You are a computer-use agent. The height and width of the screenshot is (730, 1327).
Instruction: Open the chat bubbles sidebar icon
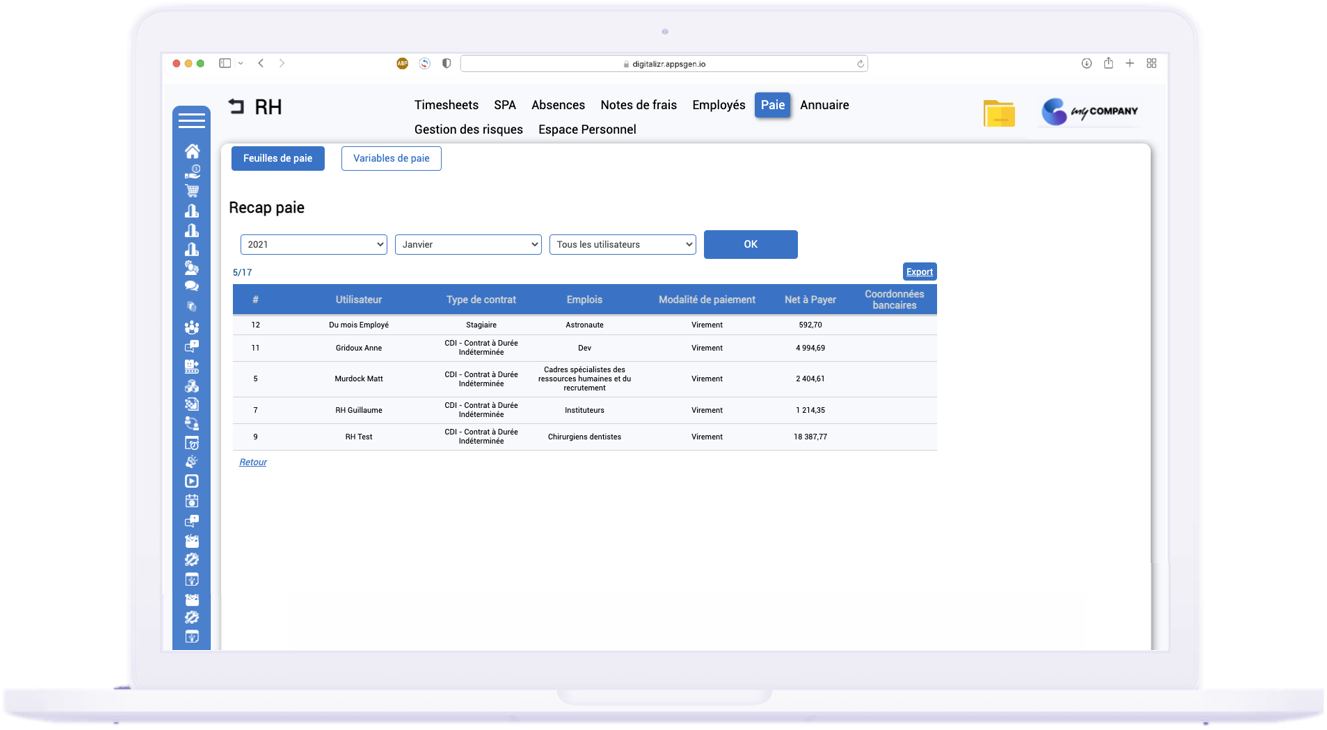pos(192,287)
